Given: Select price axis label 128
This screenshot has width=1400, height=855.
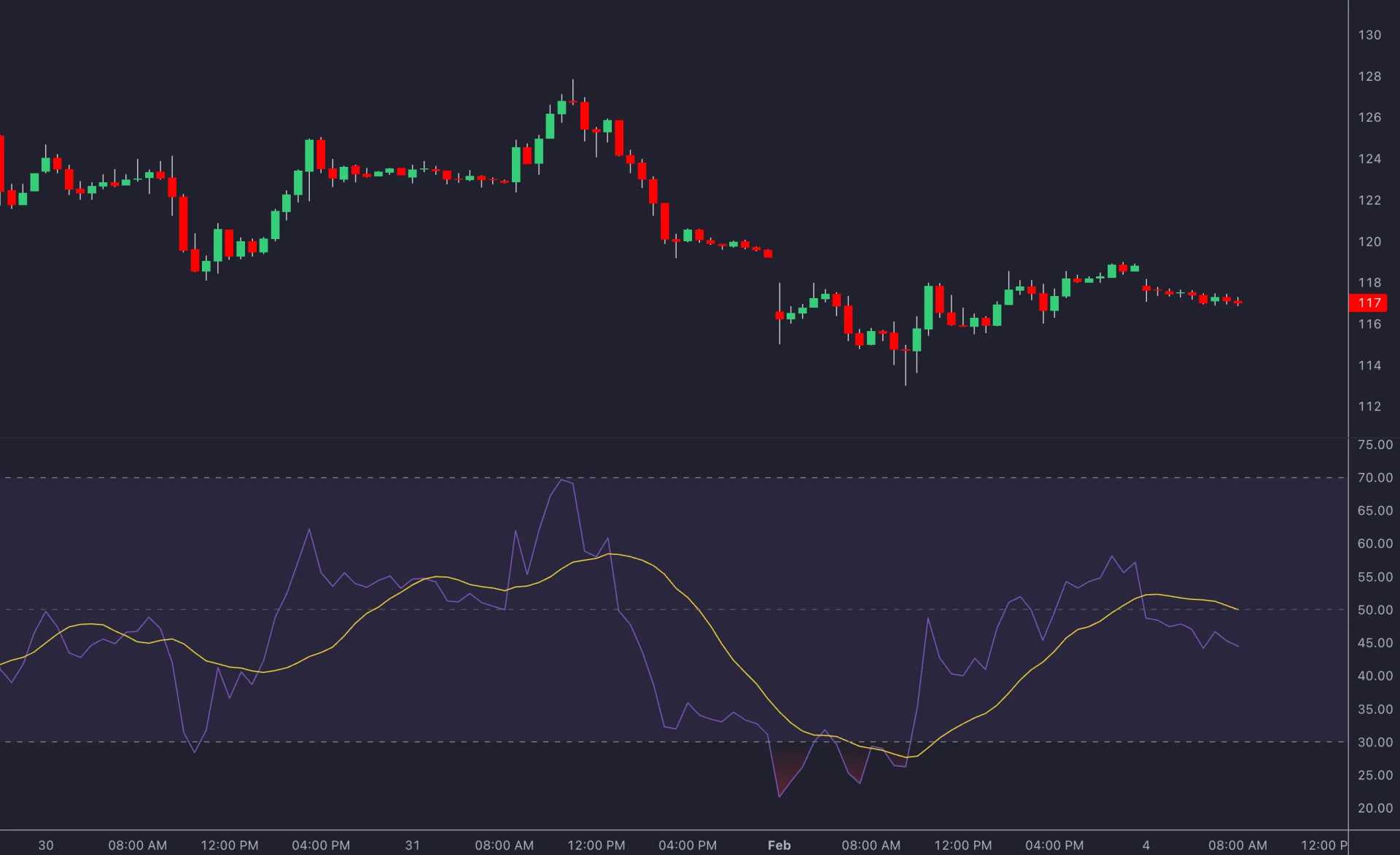Looking at the screenshot, I should click(1369, 77).
